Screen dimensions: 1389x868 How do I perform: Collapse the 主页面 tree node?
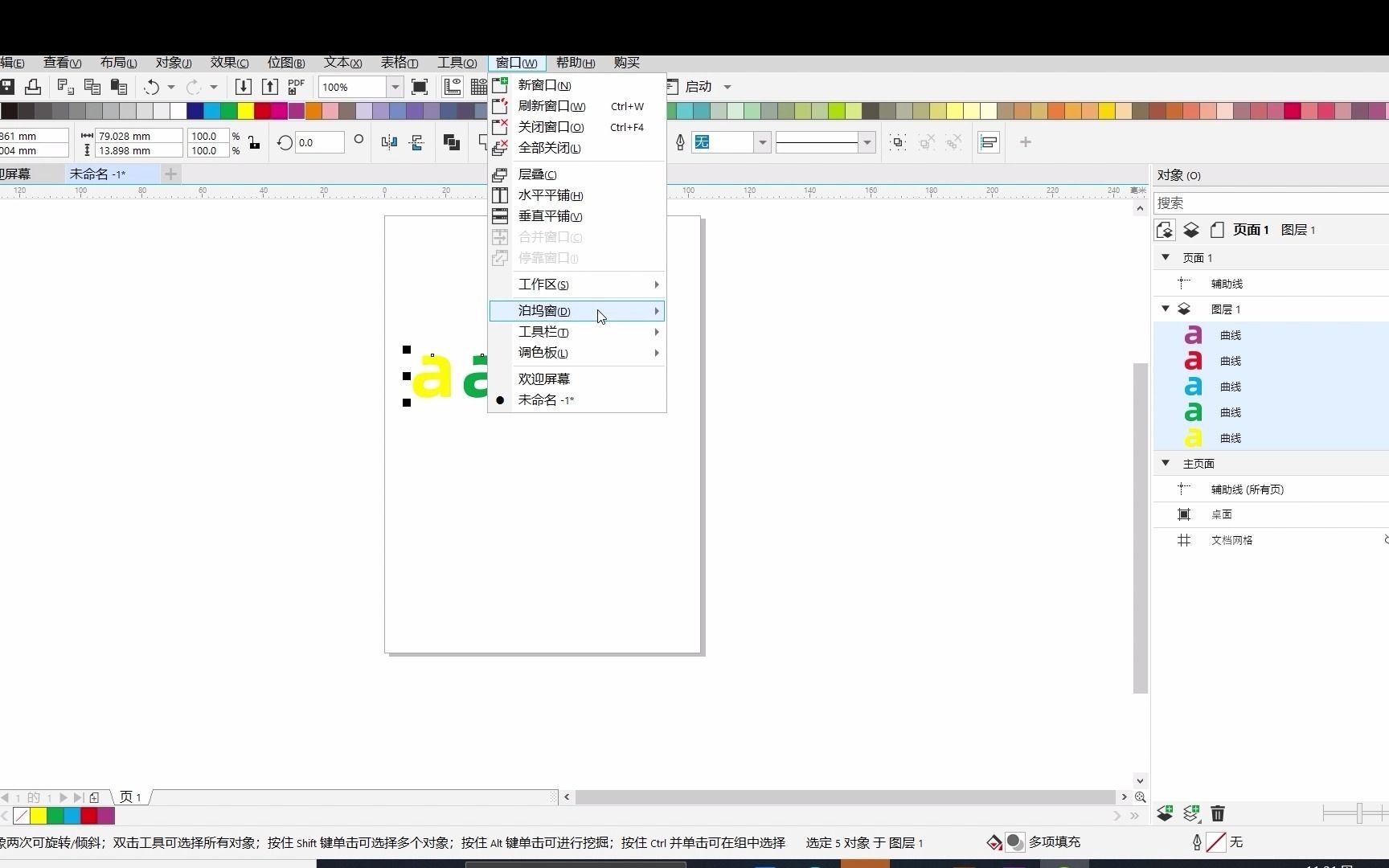click(1166, 463)
